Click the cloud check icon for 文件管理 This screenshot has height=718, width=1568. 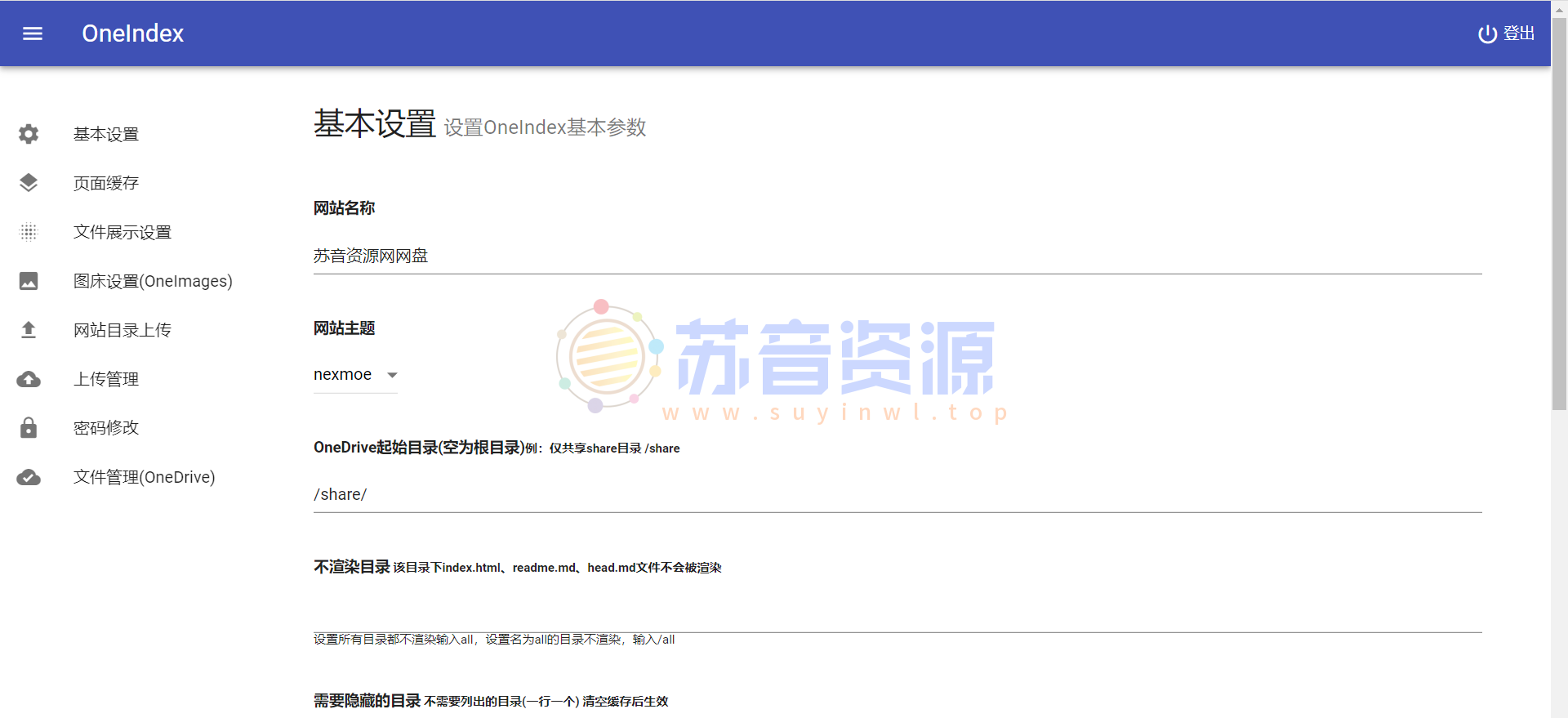point(29,477)
